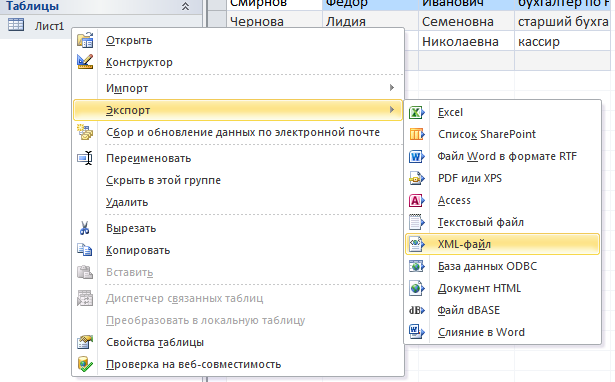Screen dimensions: 615x382
Task: Export to База данных ODBC
Action: 502,266
